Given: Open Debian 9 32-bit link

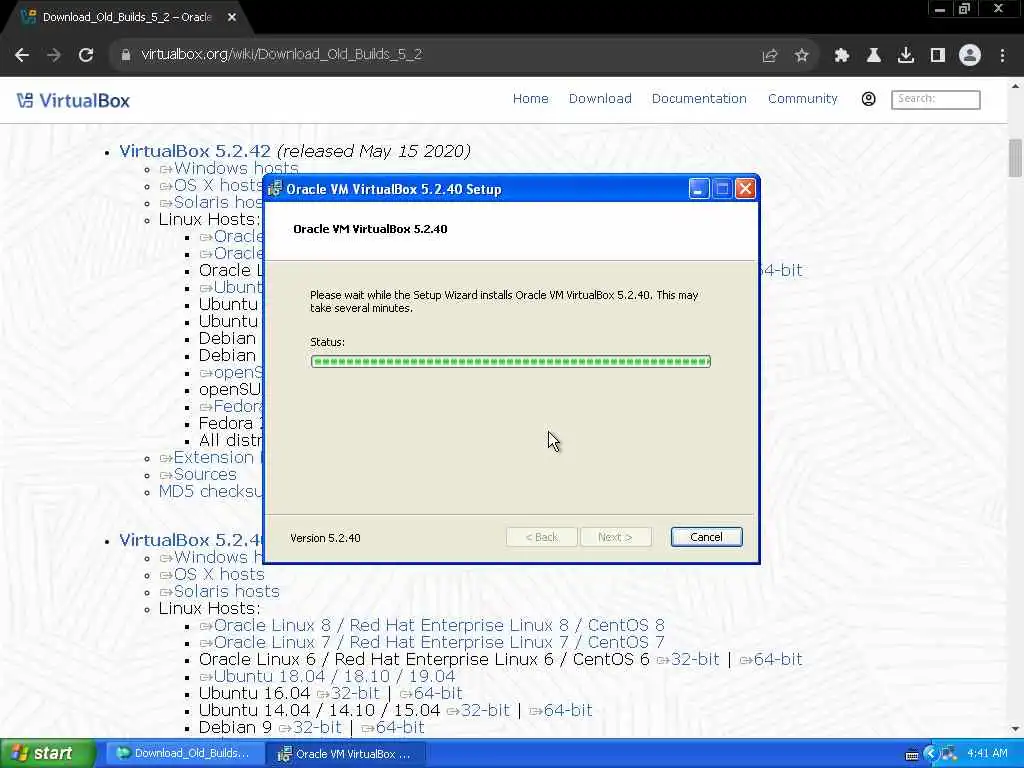Looking at the screenshot, I should [310, 728].
